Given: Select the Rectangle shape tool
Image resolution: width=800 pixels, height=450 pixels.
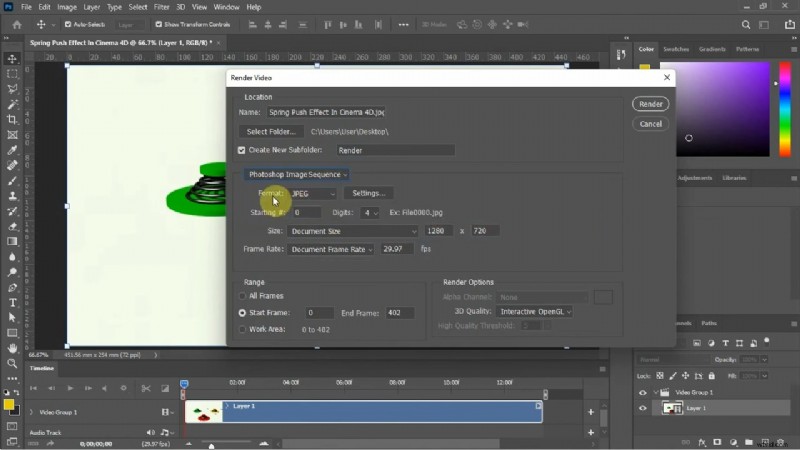Looking at the screenshot, I should [x=12, y=333].
